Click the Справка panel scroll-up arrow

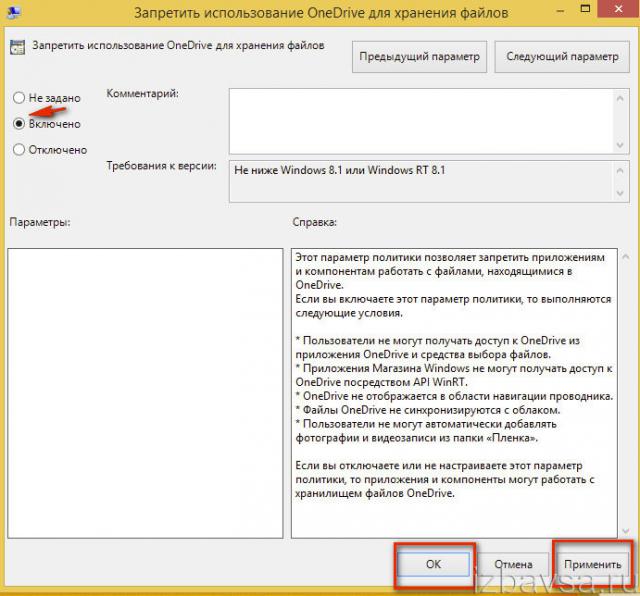(x=625, y=257)
